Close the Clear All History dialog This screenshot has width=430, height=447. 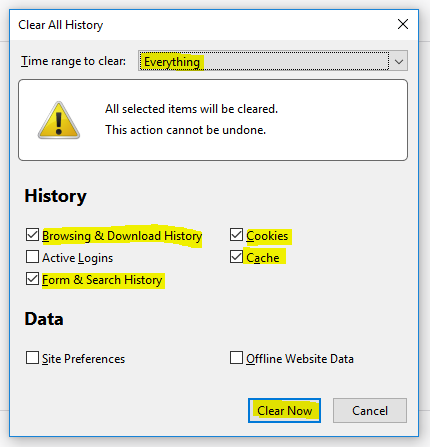click(403, 24)
